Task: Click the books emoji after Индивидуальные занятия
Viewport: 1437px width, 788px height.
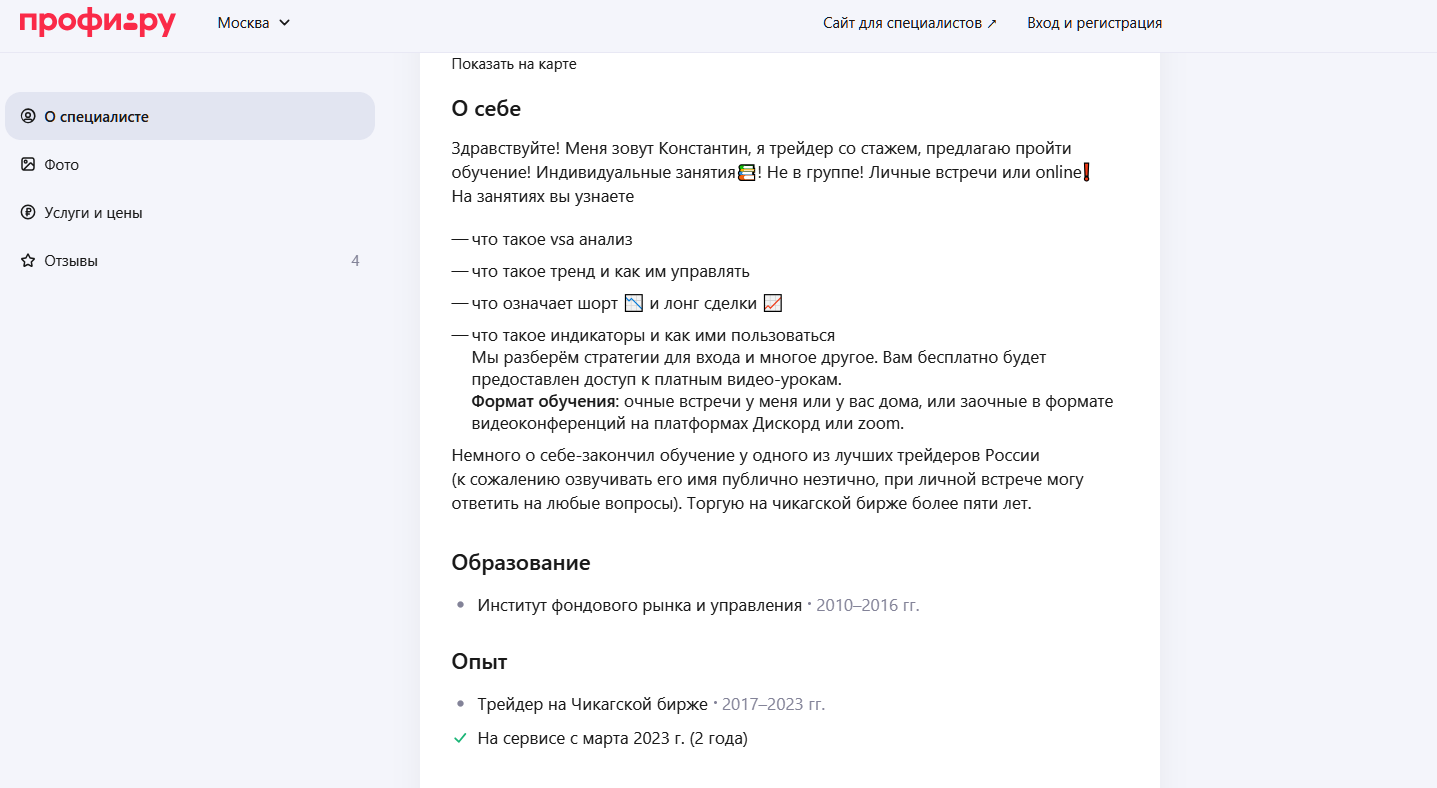Action: tap(746, 173)
